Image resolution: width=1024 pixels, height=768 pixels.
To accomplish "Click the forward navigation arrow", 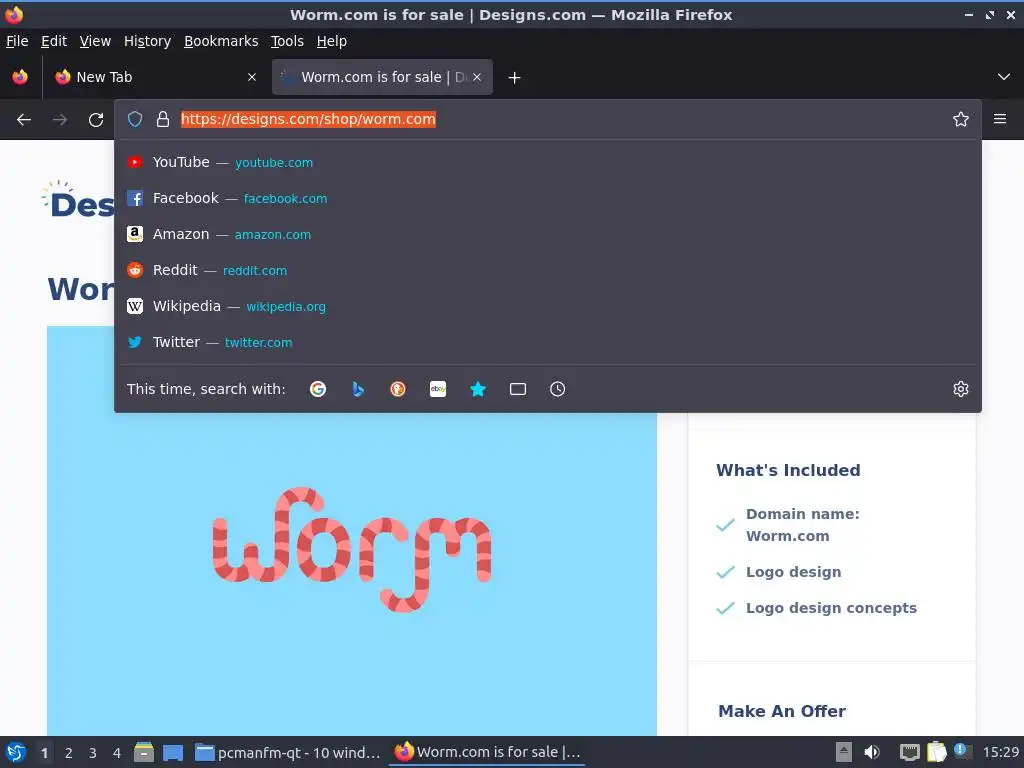I will 59,120.
